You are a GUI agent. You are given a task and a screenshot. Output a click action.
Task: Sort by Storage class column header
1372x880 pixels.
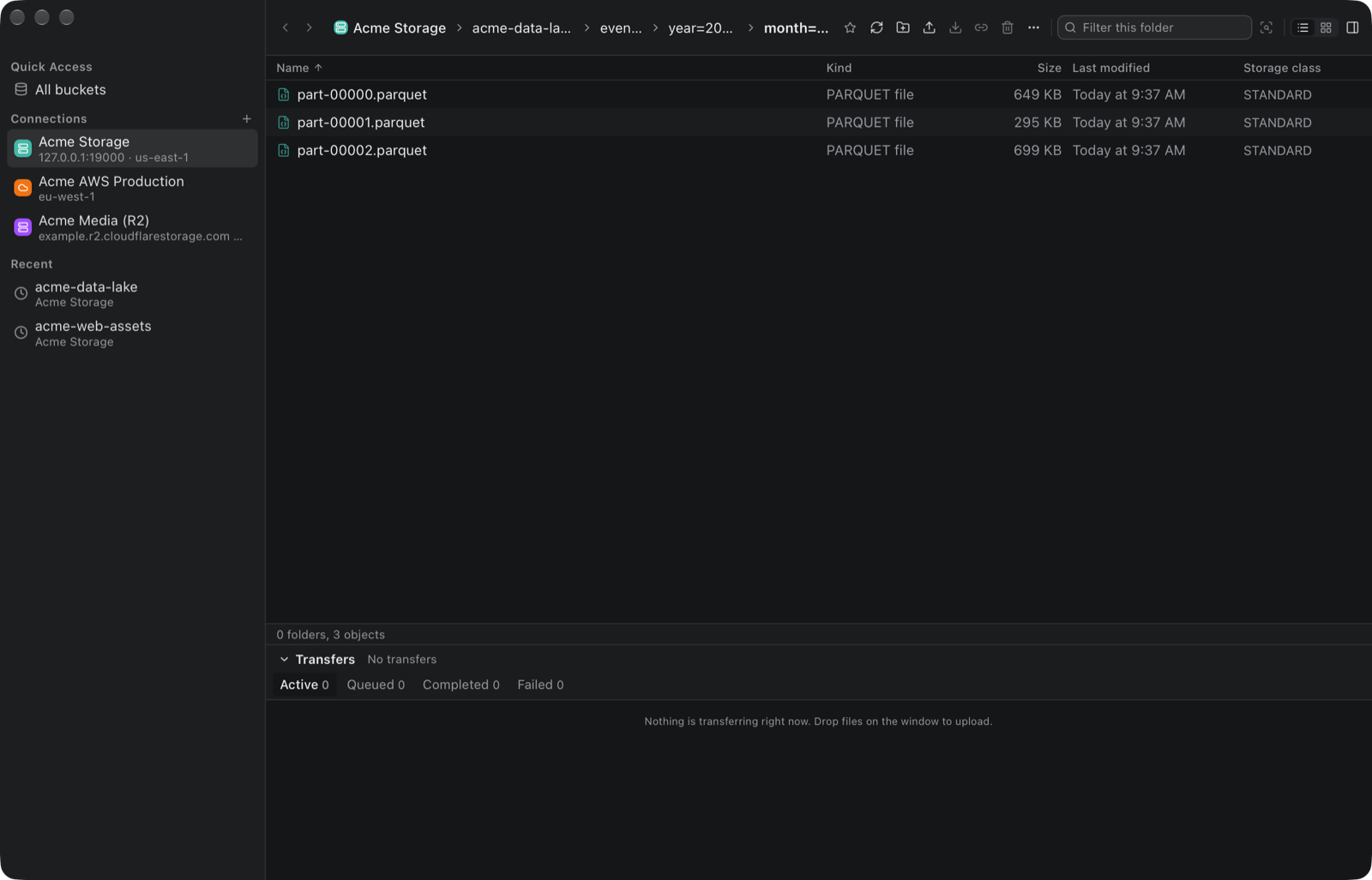coord(1282,68)
